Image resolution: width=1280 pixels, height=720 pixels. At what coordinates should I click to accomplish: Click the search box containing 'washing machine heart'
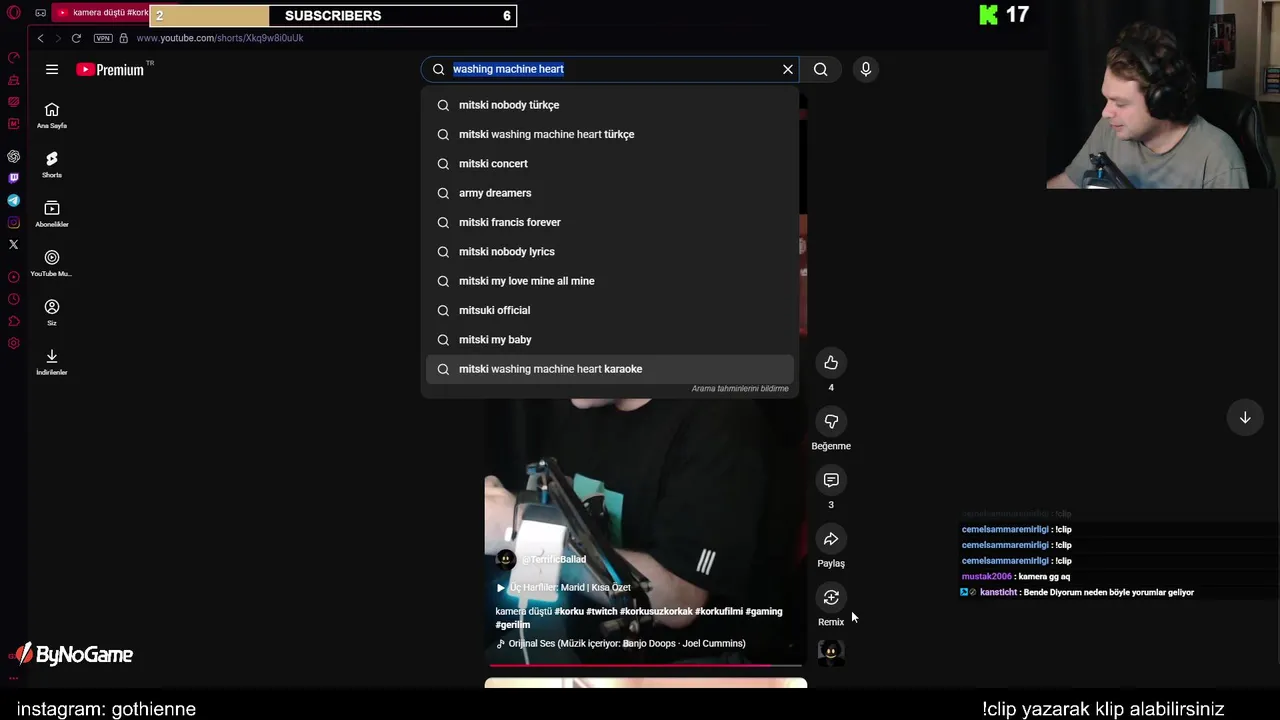[612, 69]
